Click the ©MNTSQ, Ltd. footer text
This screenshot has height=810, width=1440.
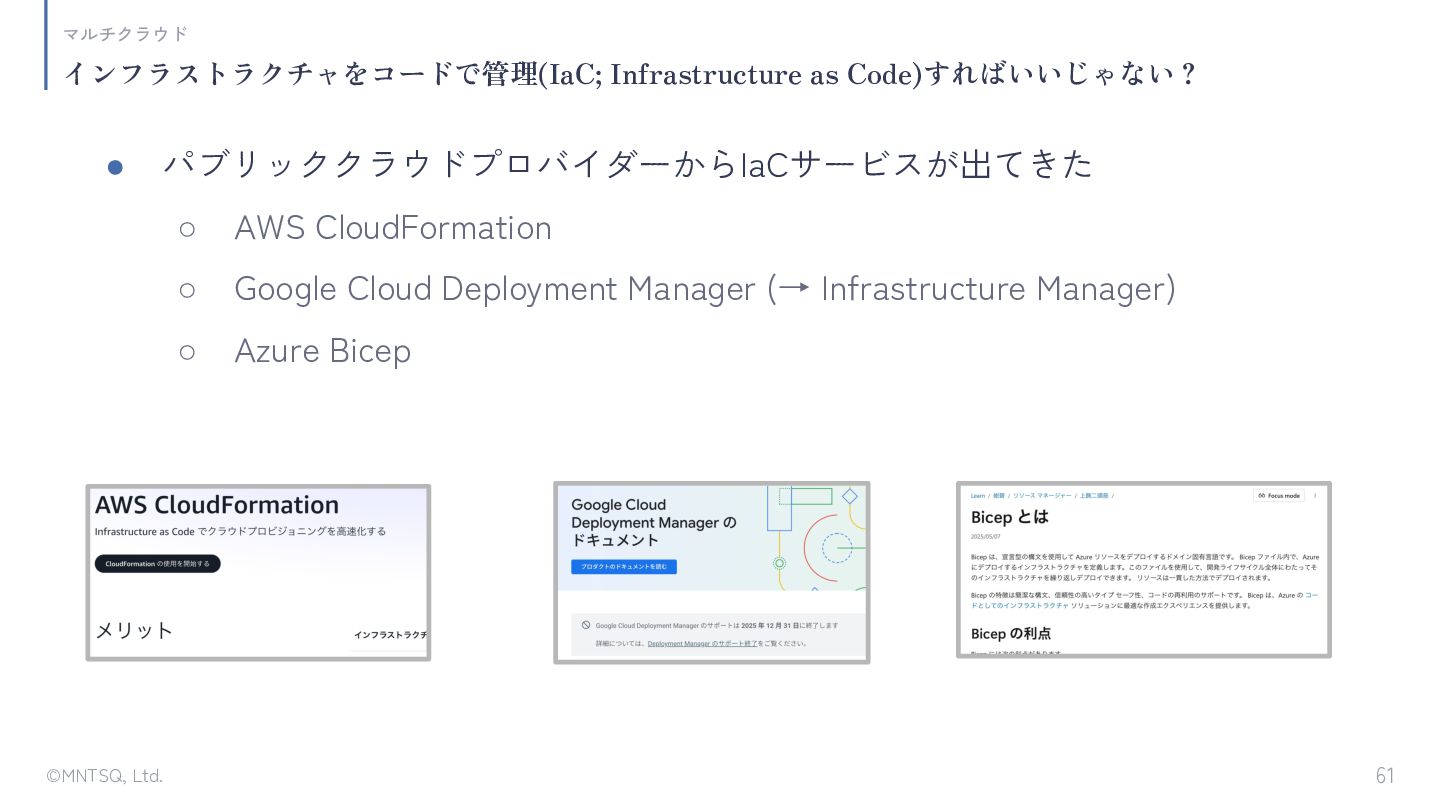tap(105, 776)
